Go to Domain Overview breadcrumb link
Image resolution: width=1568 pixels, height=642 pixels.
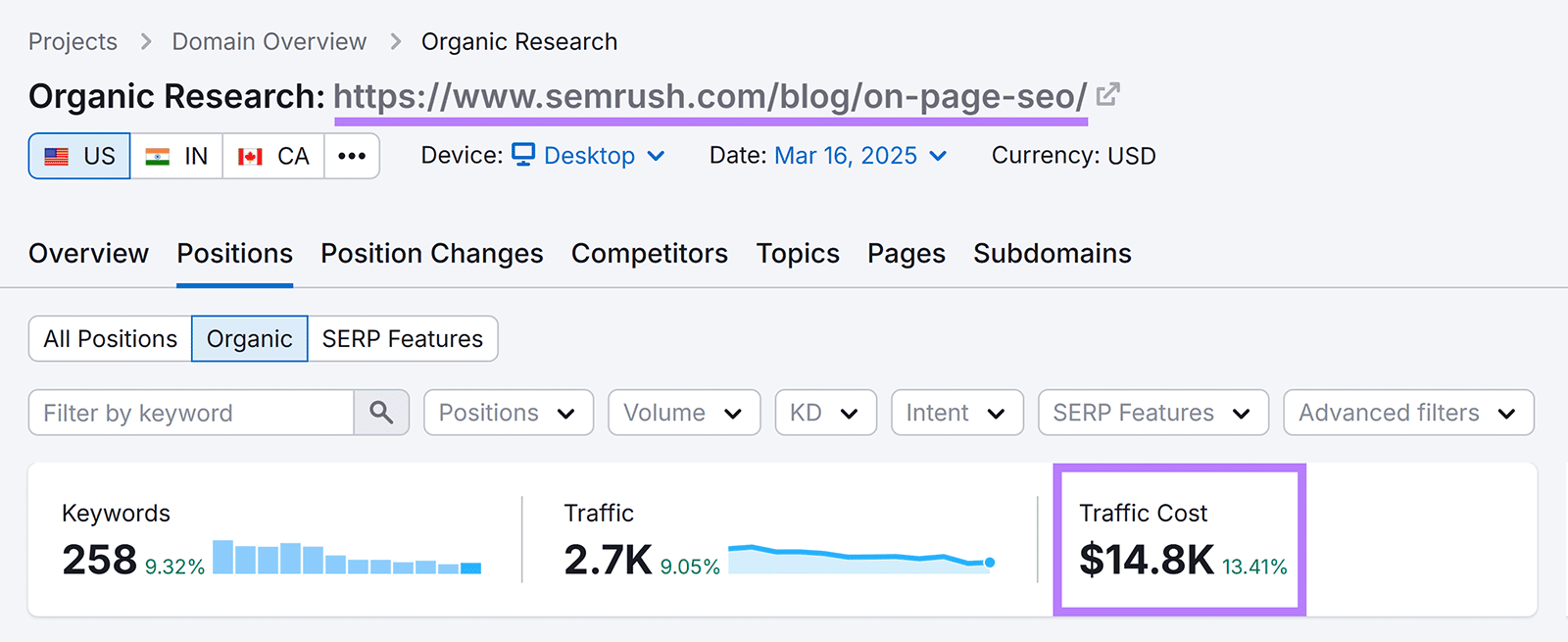click(x=269, y=42)
